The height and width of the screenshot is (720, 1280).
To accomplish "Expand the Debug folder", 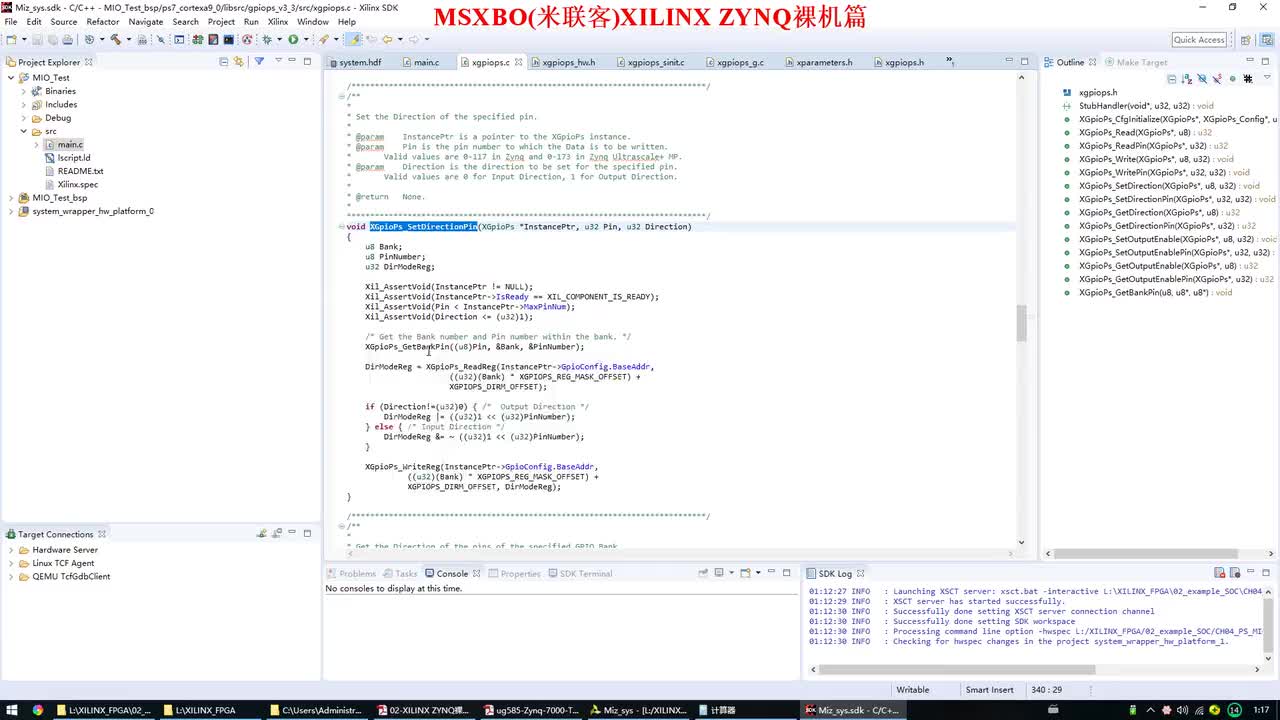I will (24, 118).
